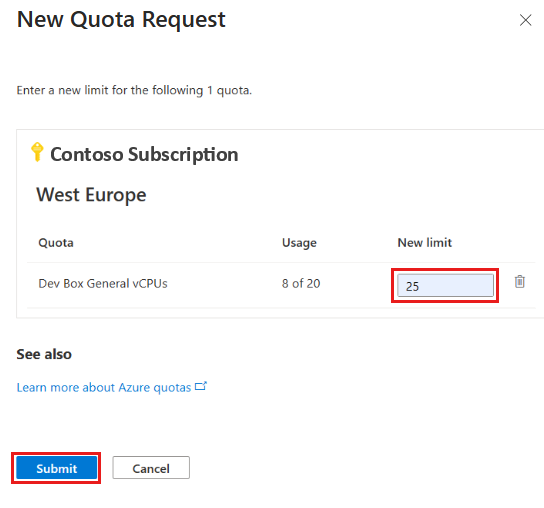The width and height of the screenshot is (544, 508).
Task: Click the 8 of 20 usage value
Action: point(301,283)
